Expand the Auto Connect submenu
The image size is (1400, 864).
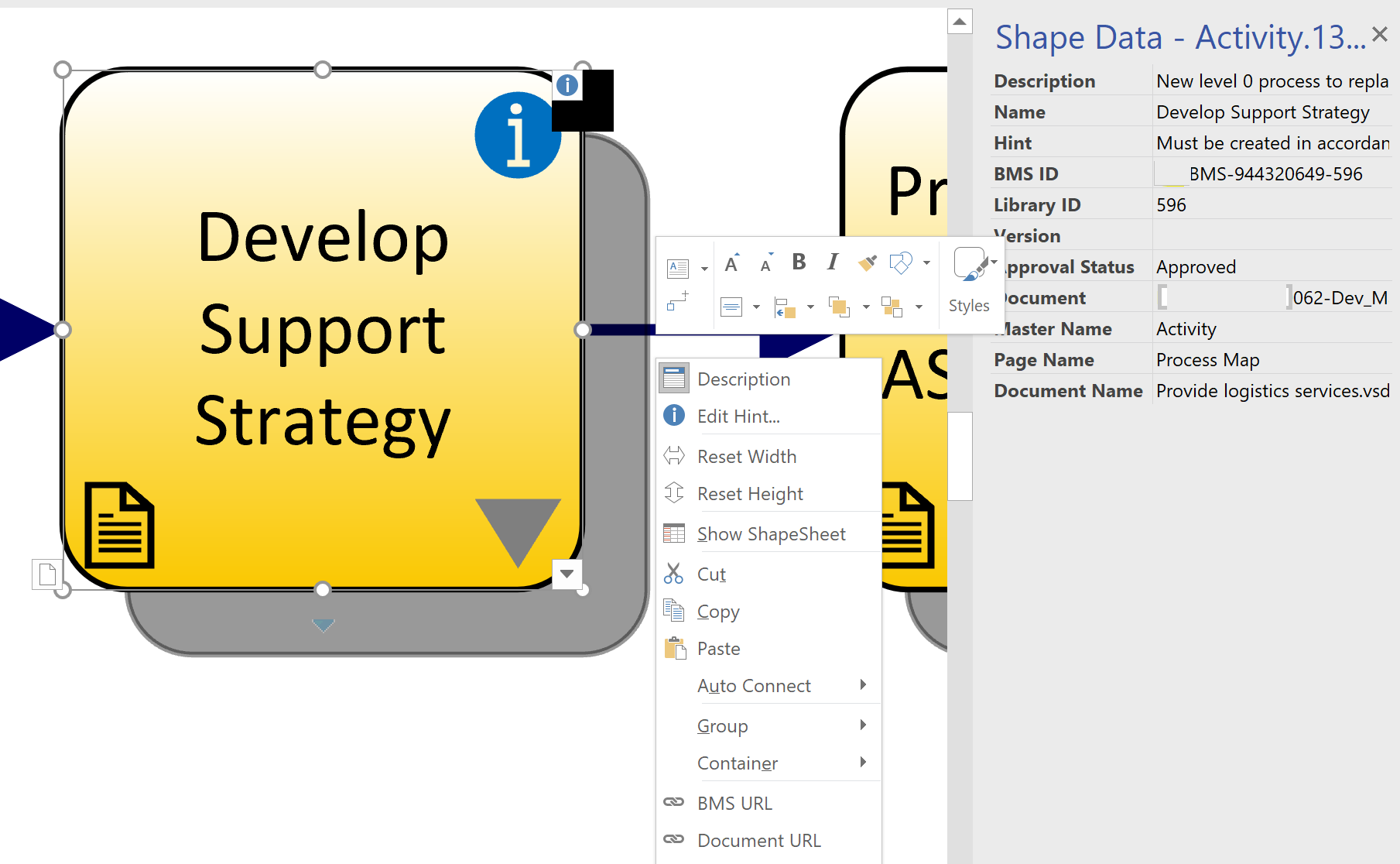click(755, 685)
